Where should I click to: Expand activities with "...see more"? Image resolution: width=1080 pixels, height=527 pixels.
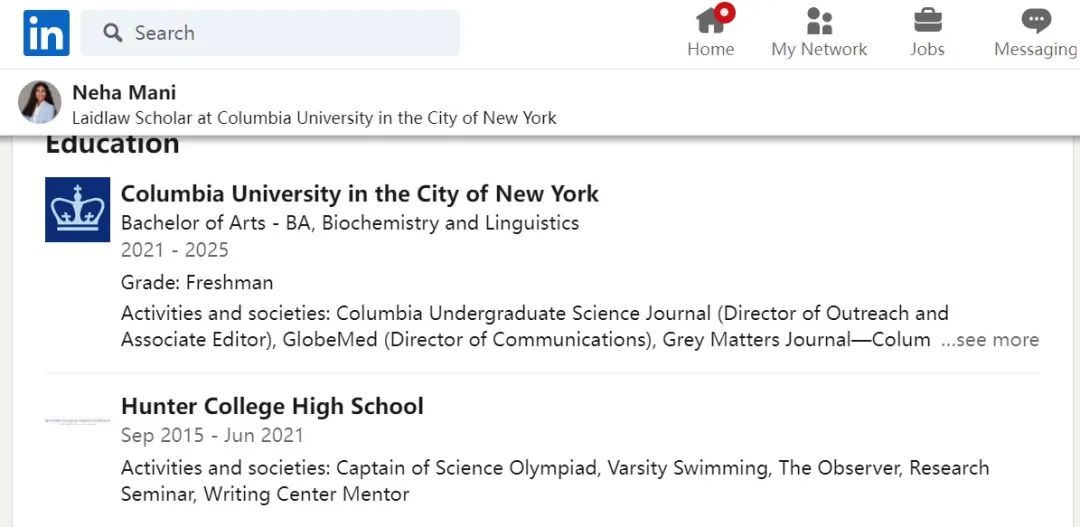click(990, 340)
